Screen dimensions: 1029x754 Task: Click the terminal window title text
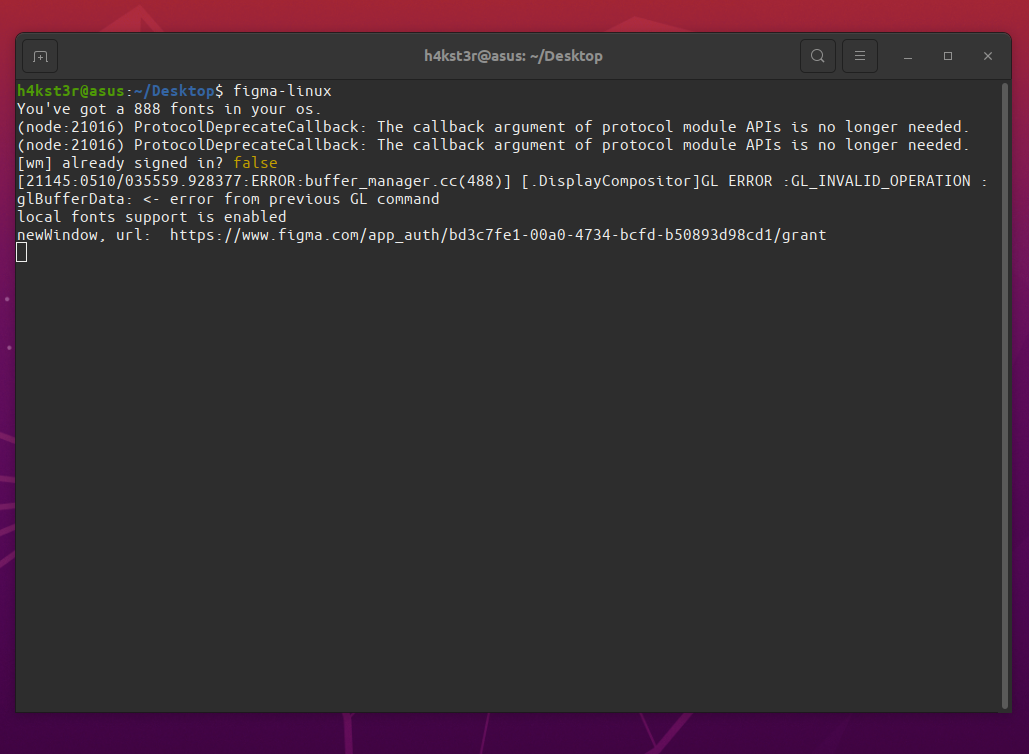[513, 55]
